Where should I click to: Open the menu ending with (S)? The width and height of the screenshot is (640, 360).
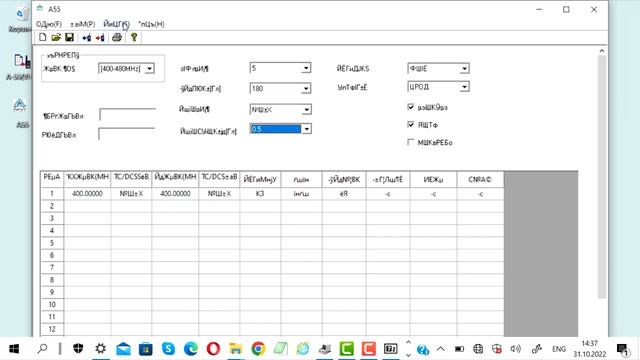pos(116,24)
